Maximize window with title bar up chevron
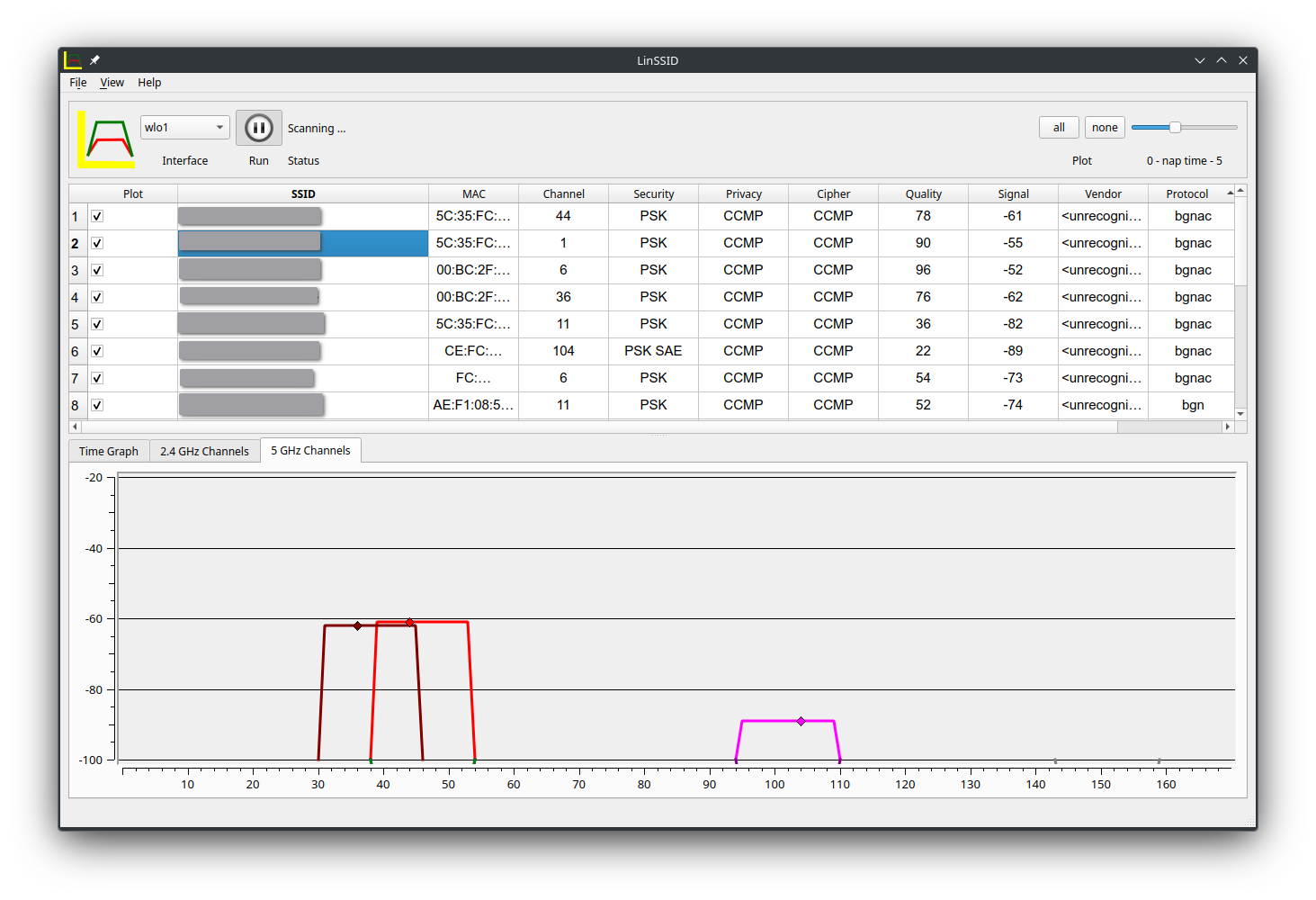This screenshot has width=1316, height=900. [x=1222, y=60]
